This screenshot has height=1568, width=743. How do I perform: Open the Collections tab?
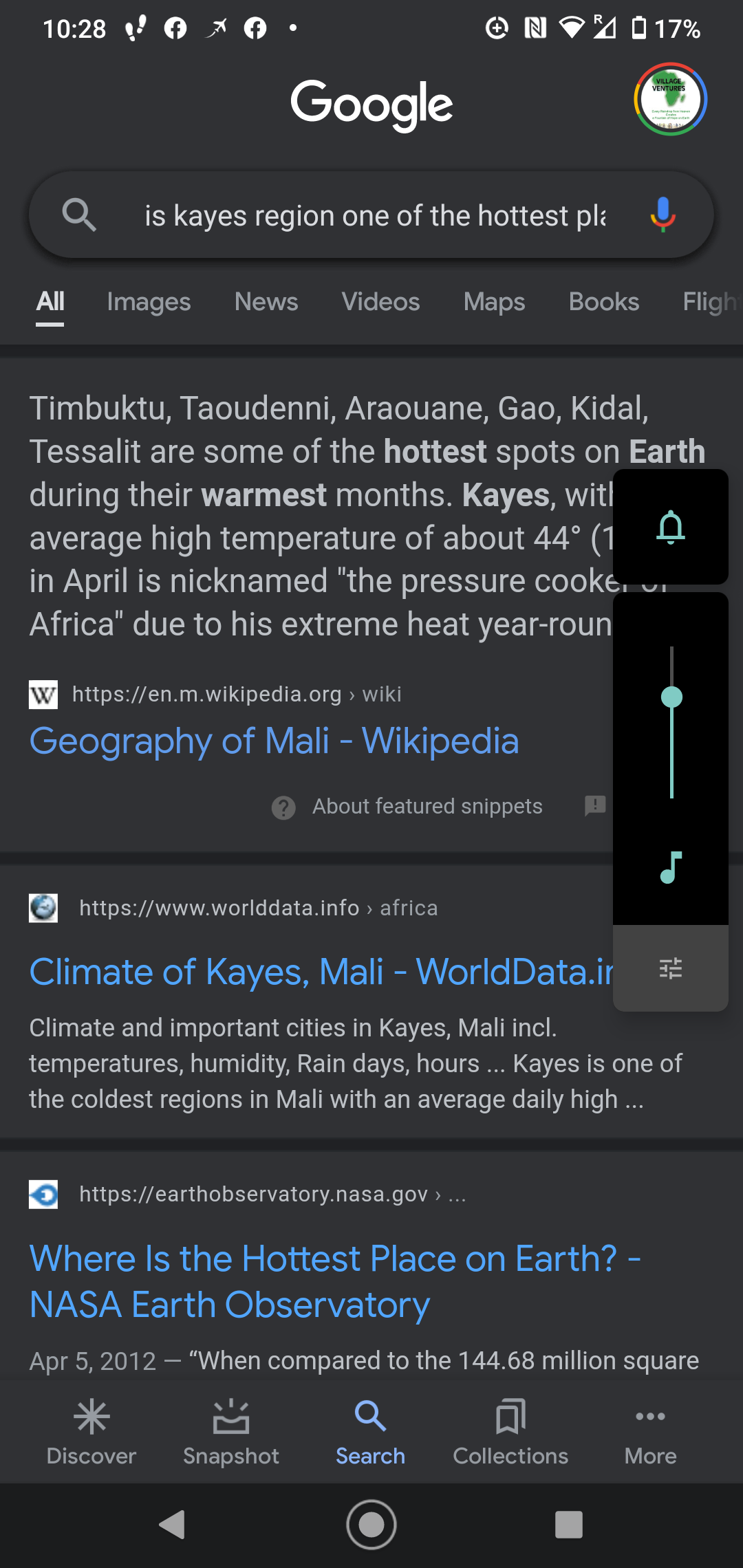[510, 1431]
